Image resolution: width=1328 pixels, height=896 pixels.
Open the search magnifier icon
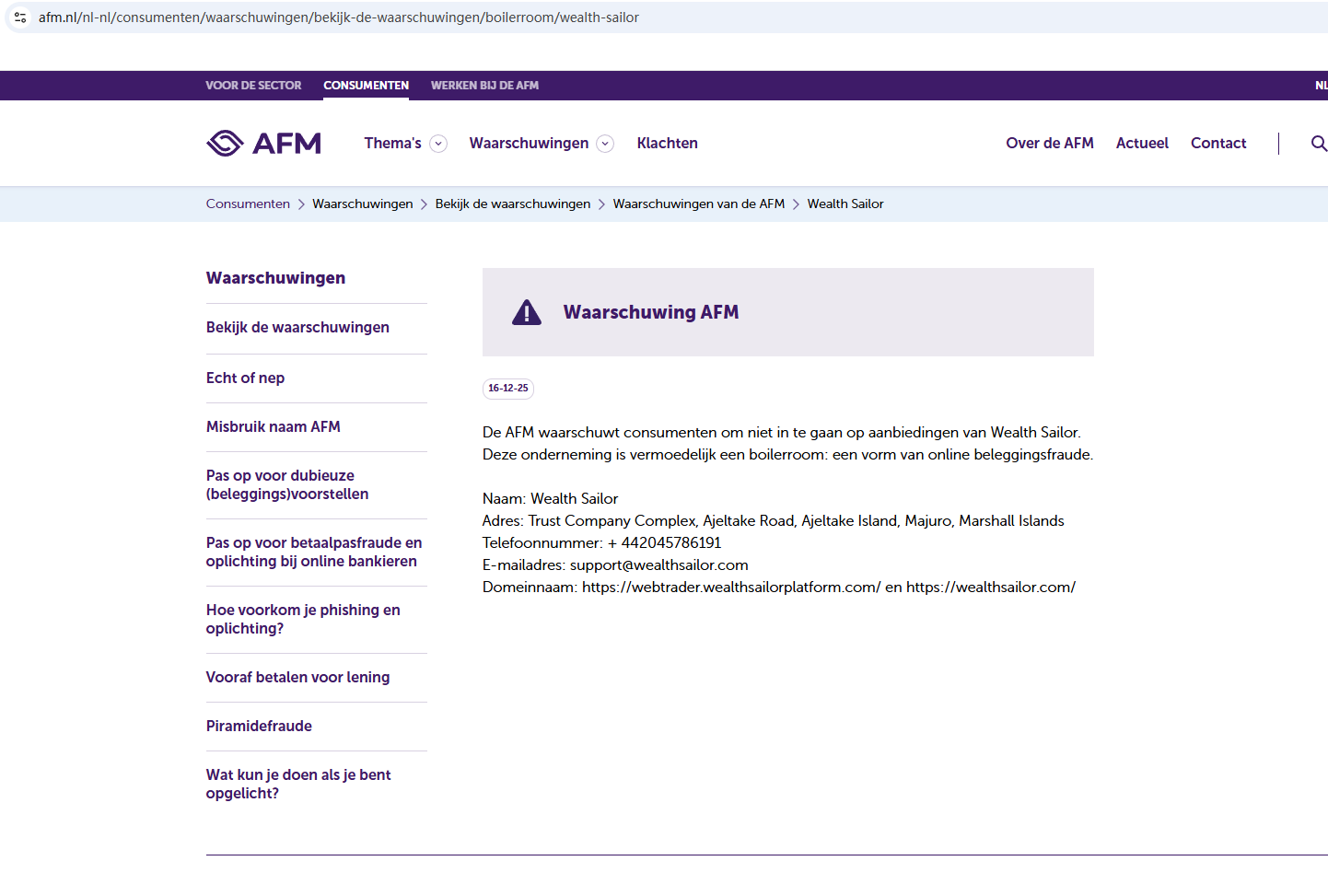pyautogui.click(x=1319, y=144)
